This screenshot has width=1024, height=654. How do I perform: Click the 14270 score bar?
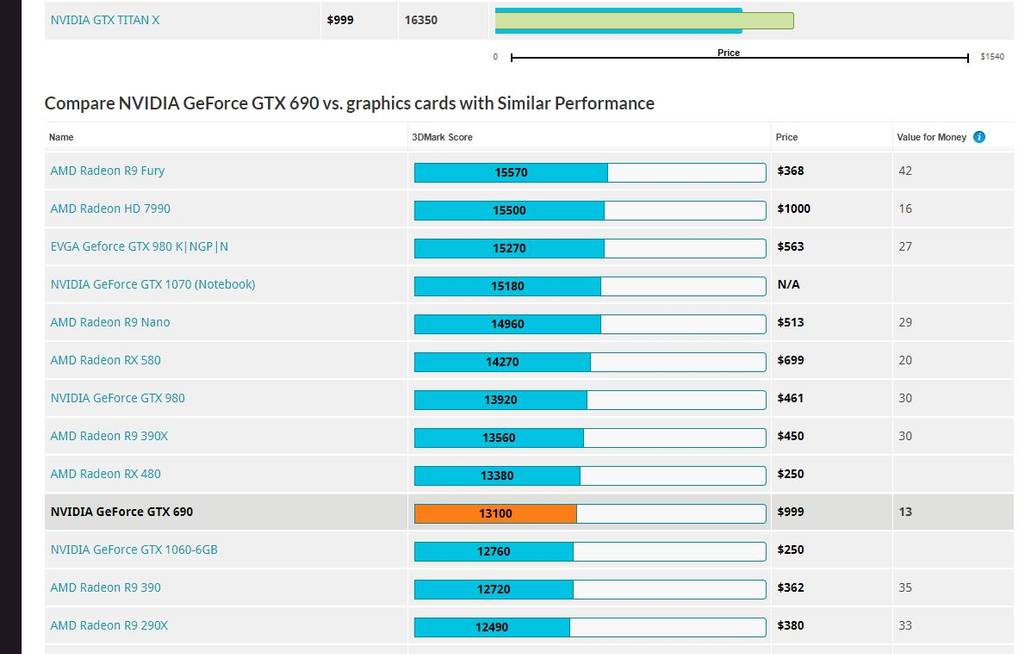(x=590, y=362)
